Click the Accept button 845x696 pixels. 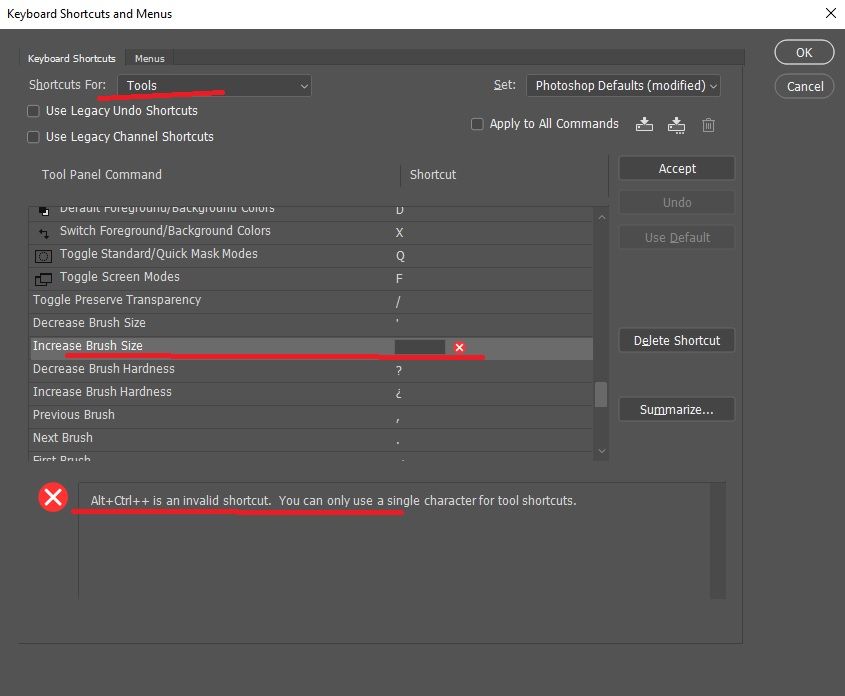tap(676, 168)
